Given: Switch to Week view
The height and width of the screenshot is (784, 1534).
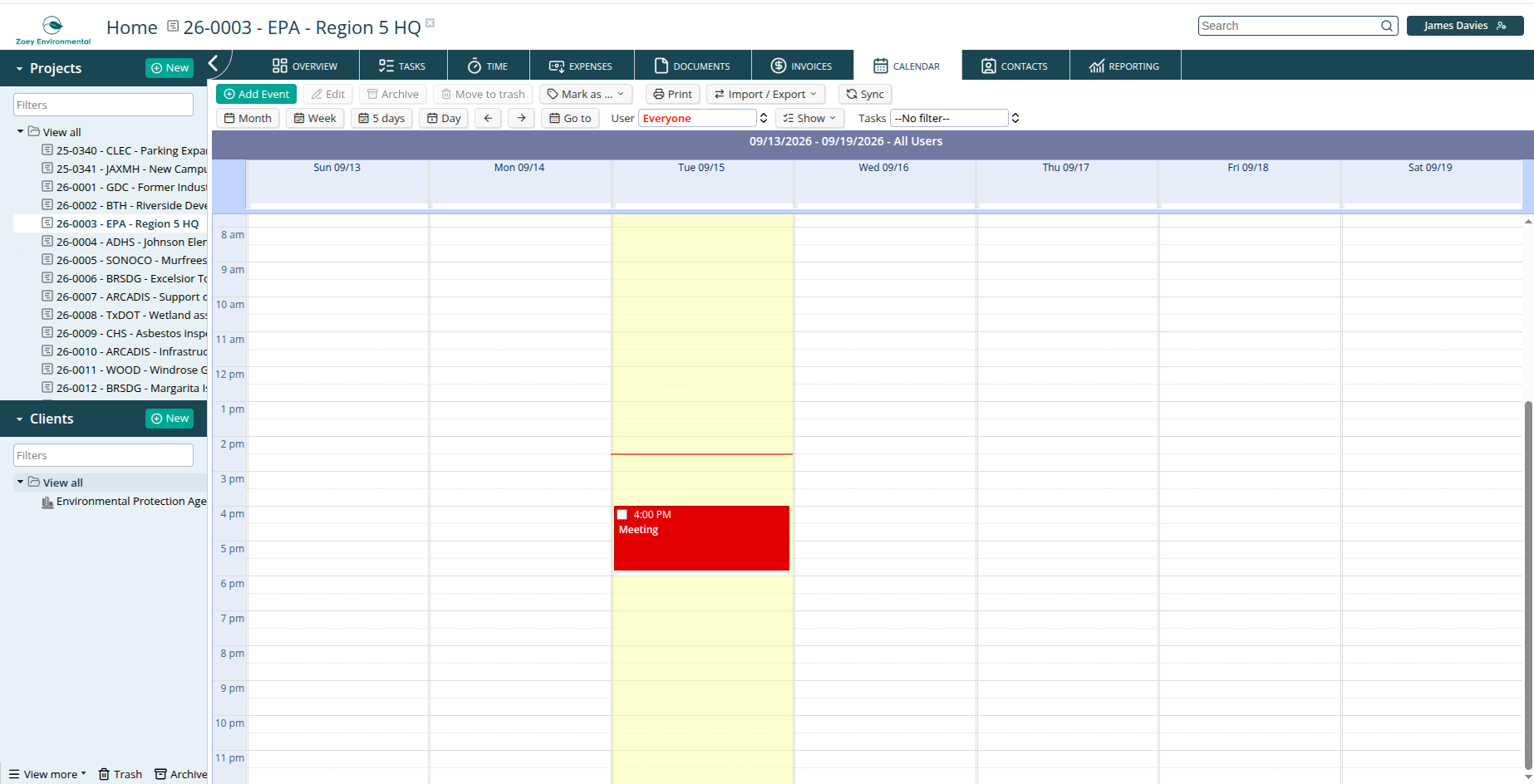Looking at the screenshot, I should click(315, 118).
